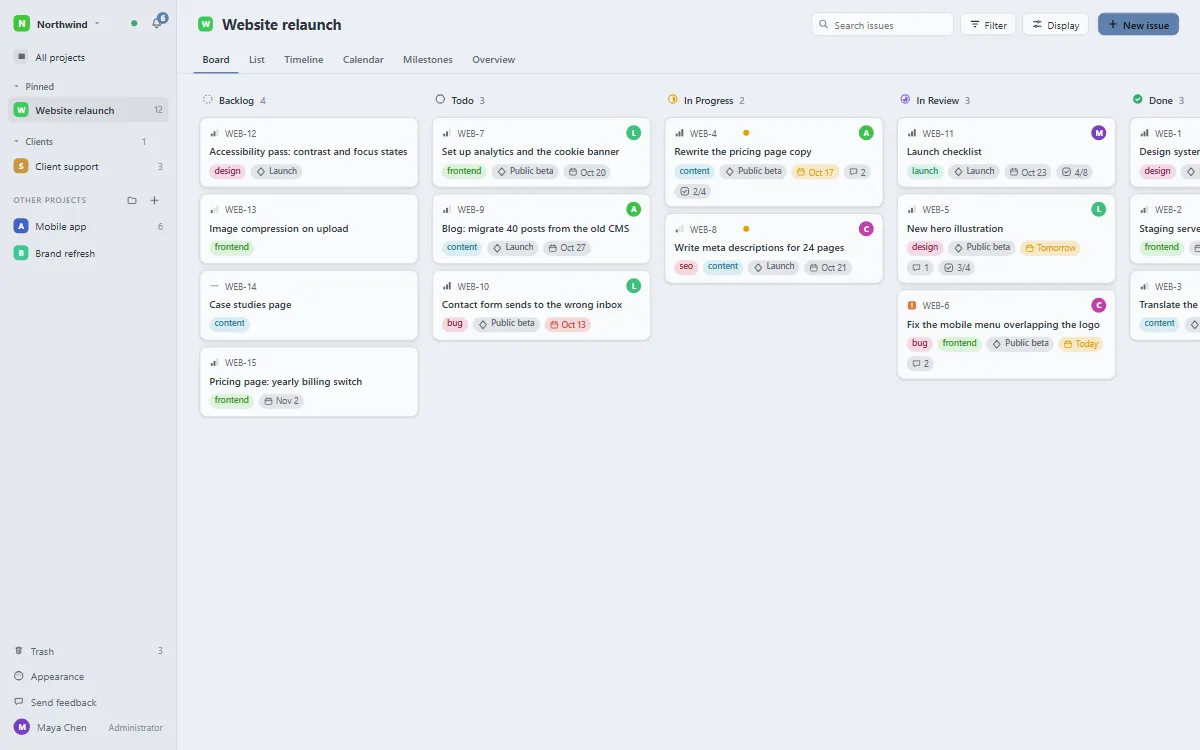Click Send feedback

point(88,703)
